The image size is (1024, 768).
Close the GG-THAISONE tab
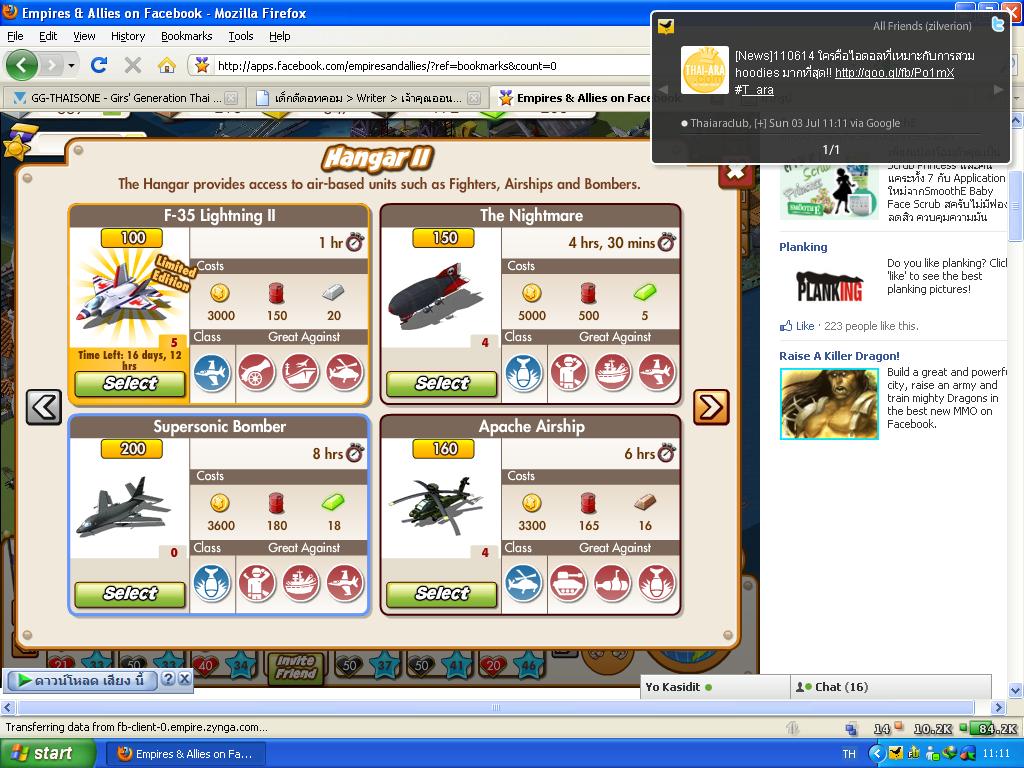tap(231, 98)
